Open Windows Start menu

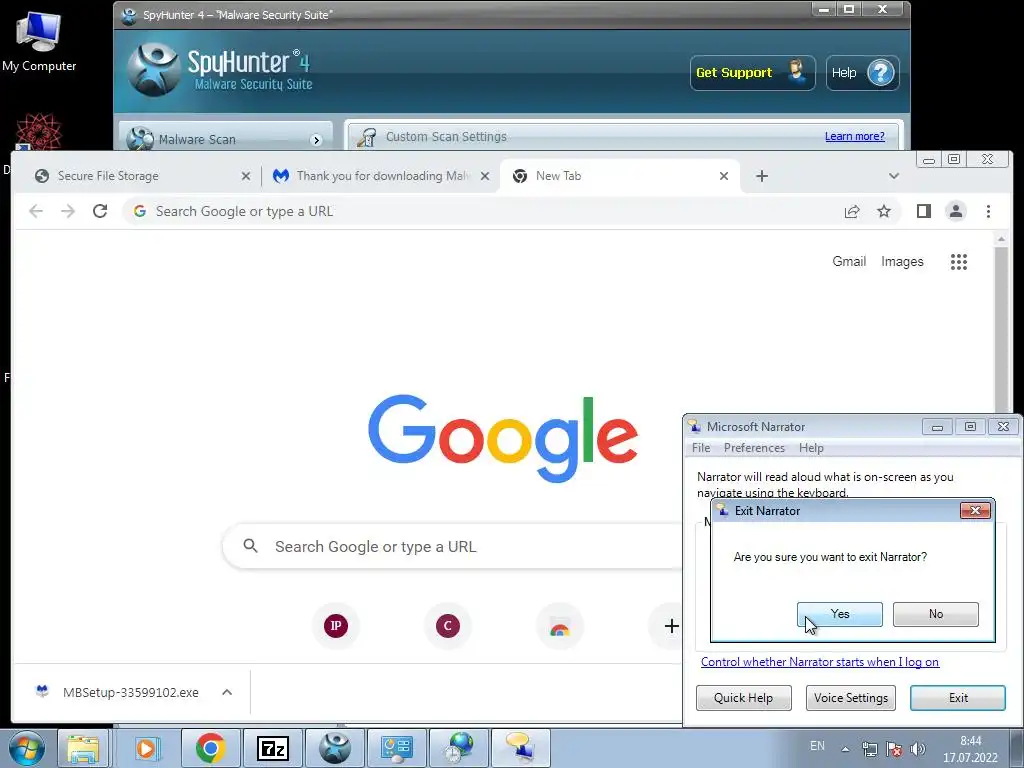tap(27, 748)
